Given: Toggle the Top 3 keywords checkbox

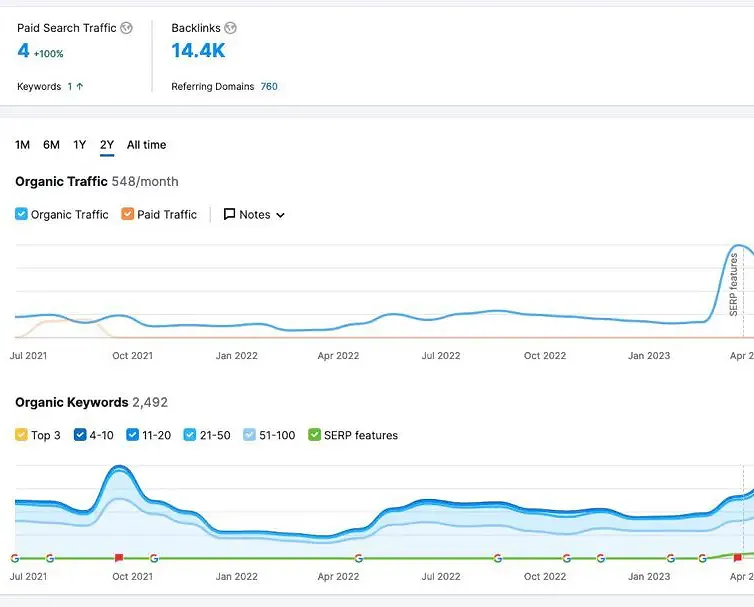Looking at the screenshot, I should 21,435.
